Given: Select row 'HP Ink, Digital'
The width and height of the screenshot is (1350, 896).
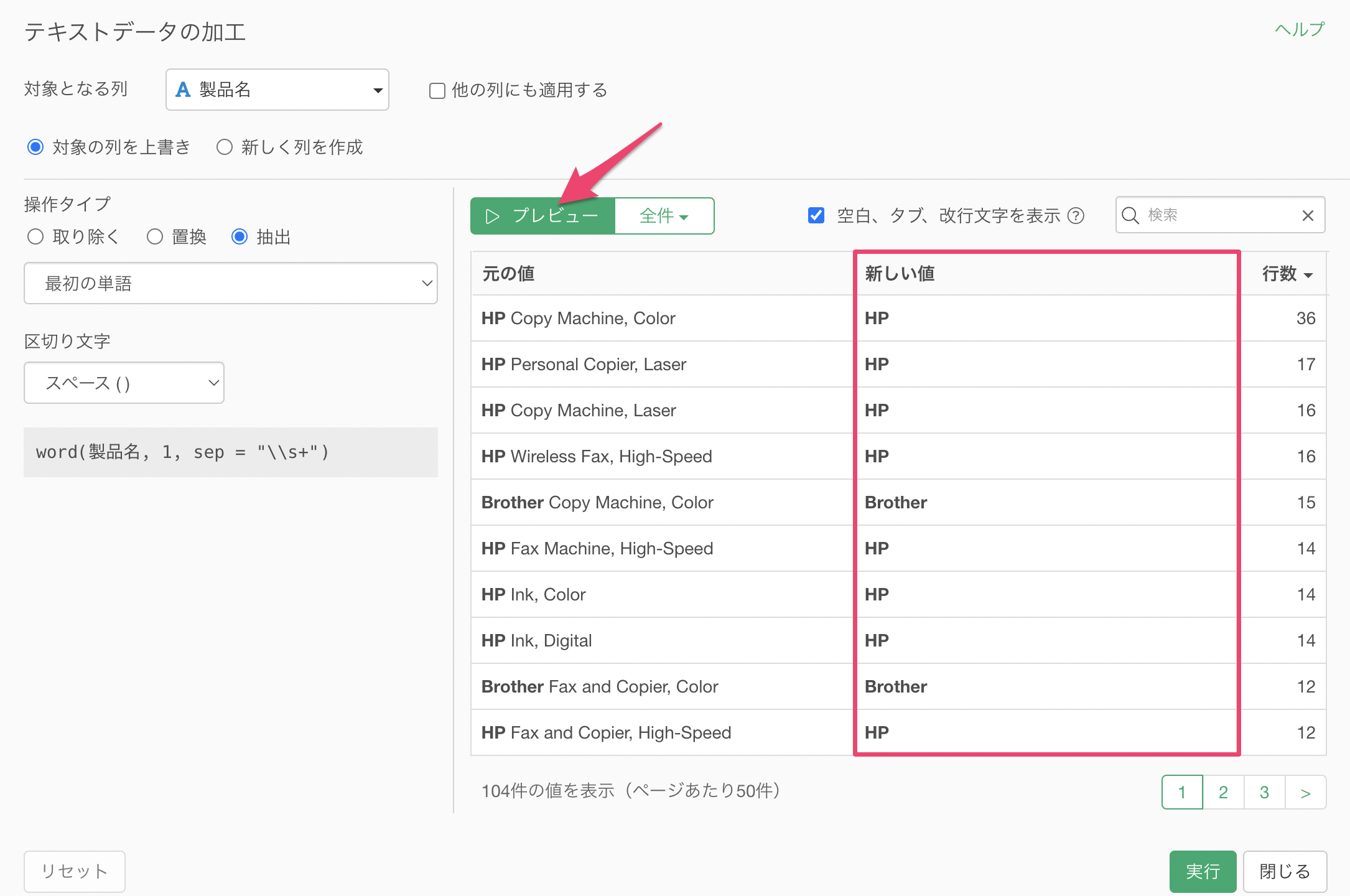Looking at the screenshot, I should click(898, 640).
